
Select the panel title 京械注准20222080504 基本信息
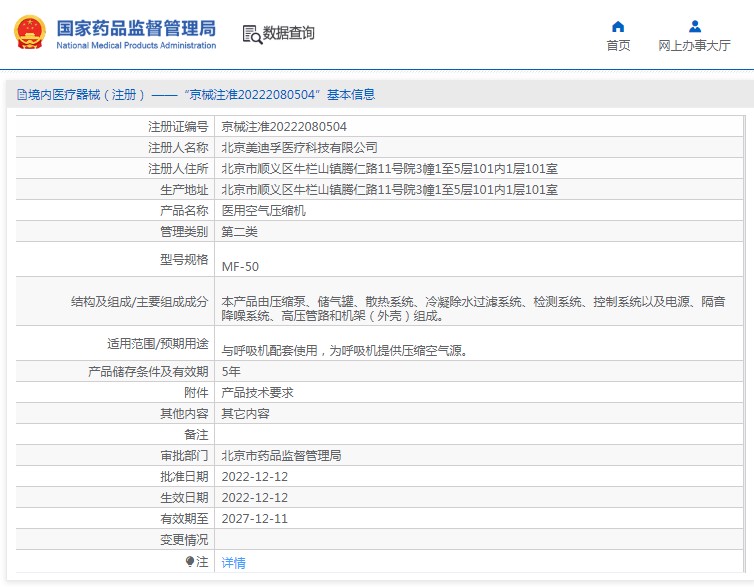pos(280,95)
